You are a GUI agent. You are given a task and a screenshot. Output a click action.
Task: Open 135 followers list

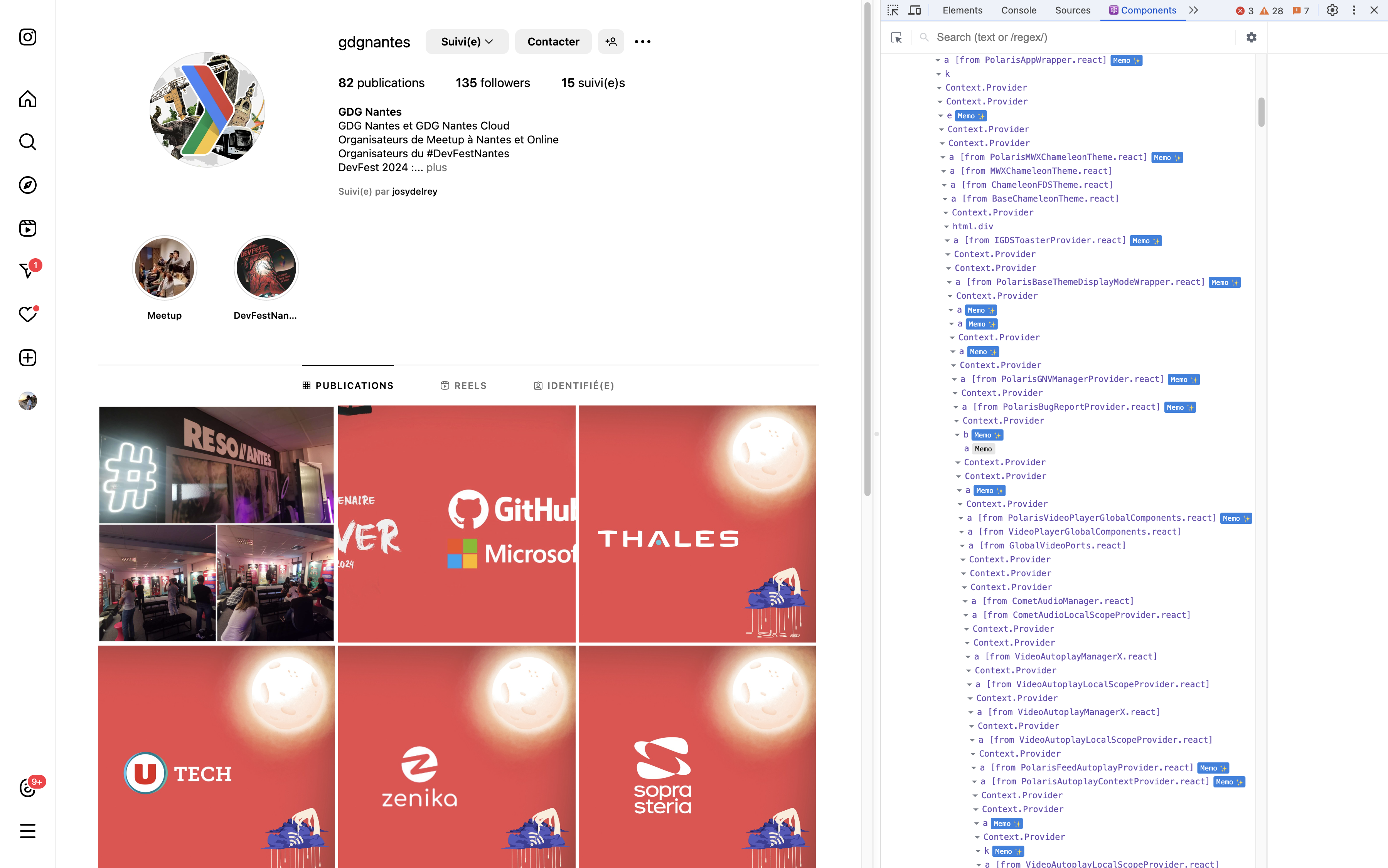493,82
